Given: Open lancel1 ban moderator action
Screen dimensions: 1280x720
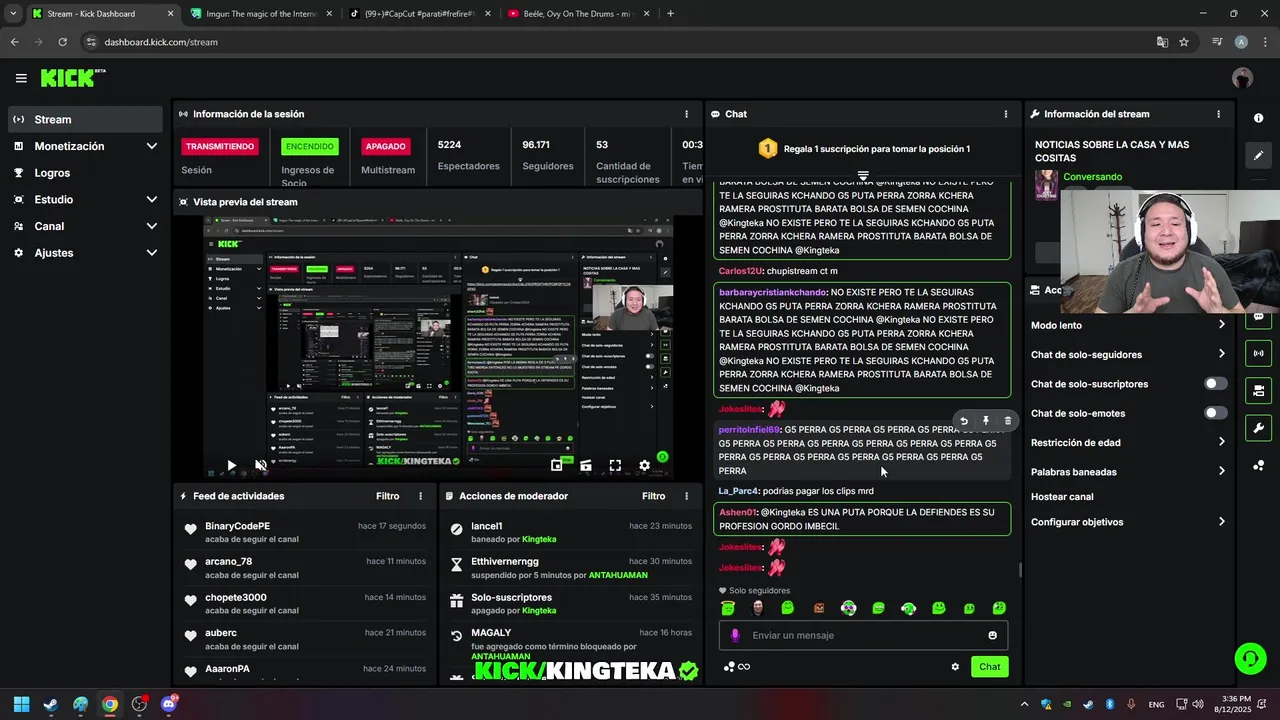Looking at the screenshot, I should (x=570, y=532).
